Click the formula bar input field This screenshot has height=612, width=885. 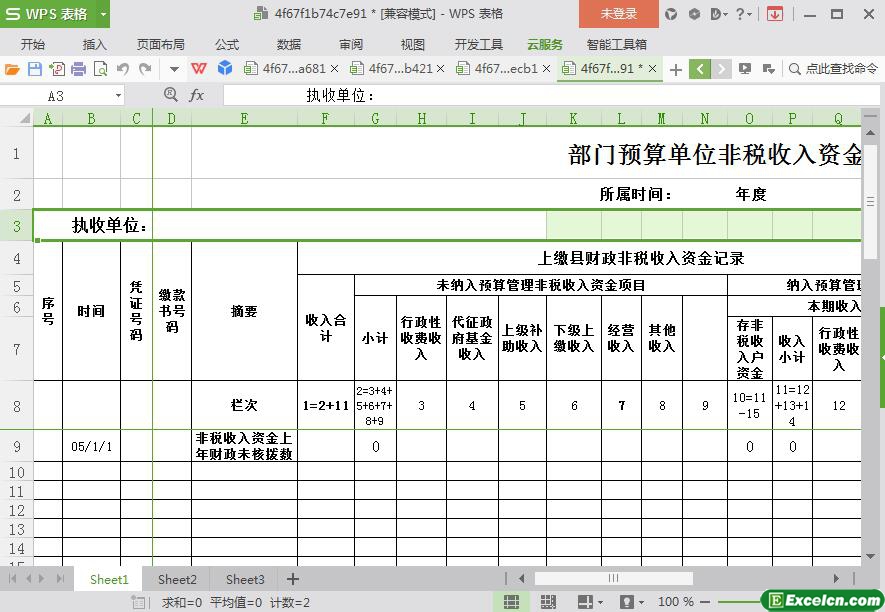point(540,95)
